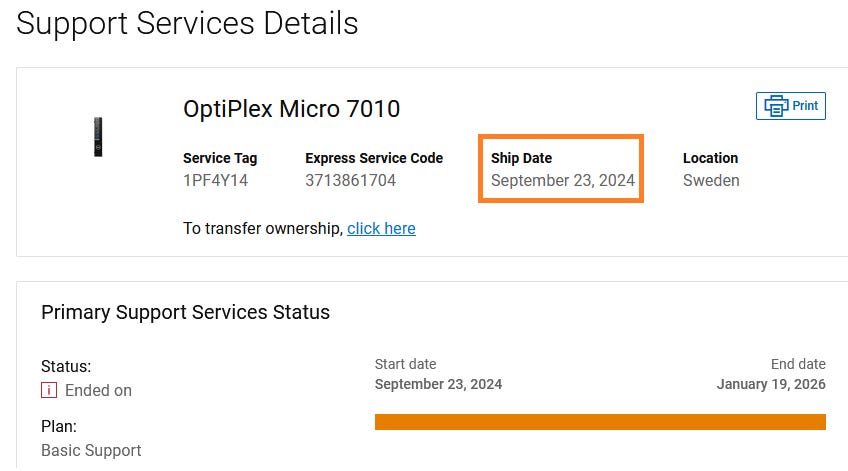Click the Ship Date September 23, 2024 value
The image size is (848, 471).
563,181
